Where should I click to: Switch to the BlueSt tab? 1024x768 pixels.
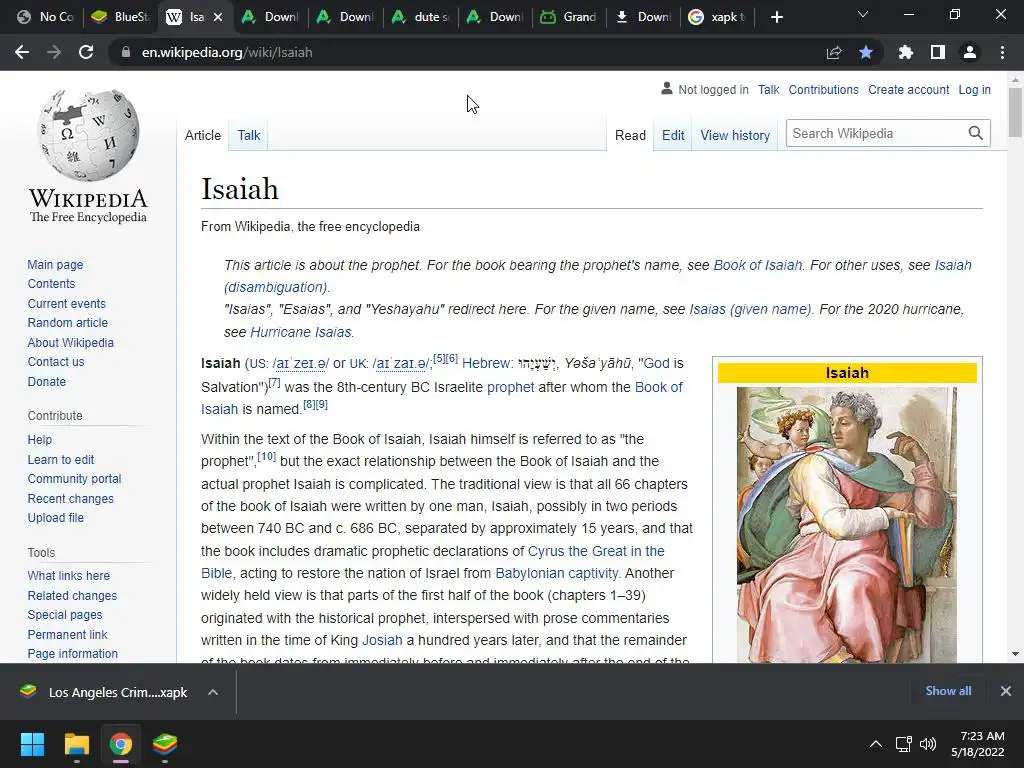121,17
